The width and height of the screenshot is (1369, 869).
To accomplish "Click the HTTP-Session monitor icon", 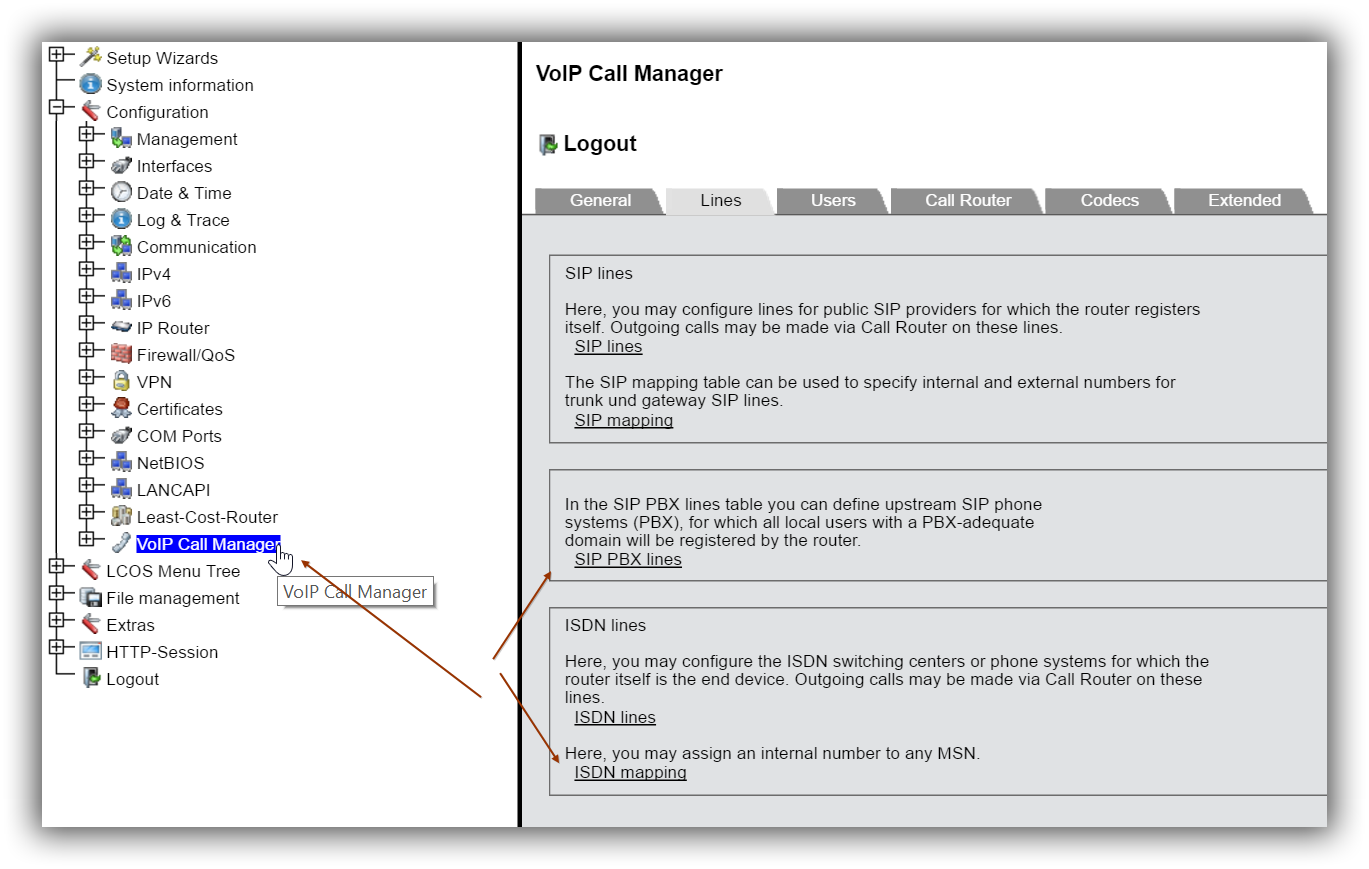I will pyautogui.click(x=91, y=651).
